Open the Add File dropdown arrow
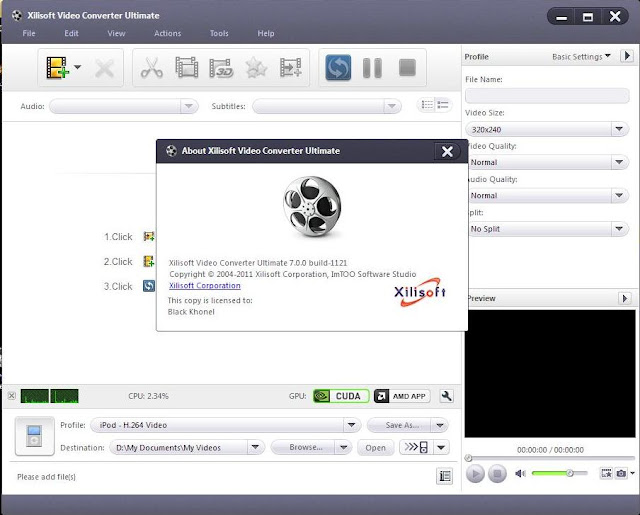The height and width of the screenshot is (515, 640). tap(78, 67)
